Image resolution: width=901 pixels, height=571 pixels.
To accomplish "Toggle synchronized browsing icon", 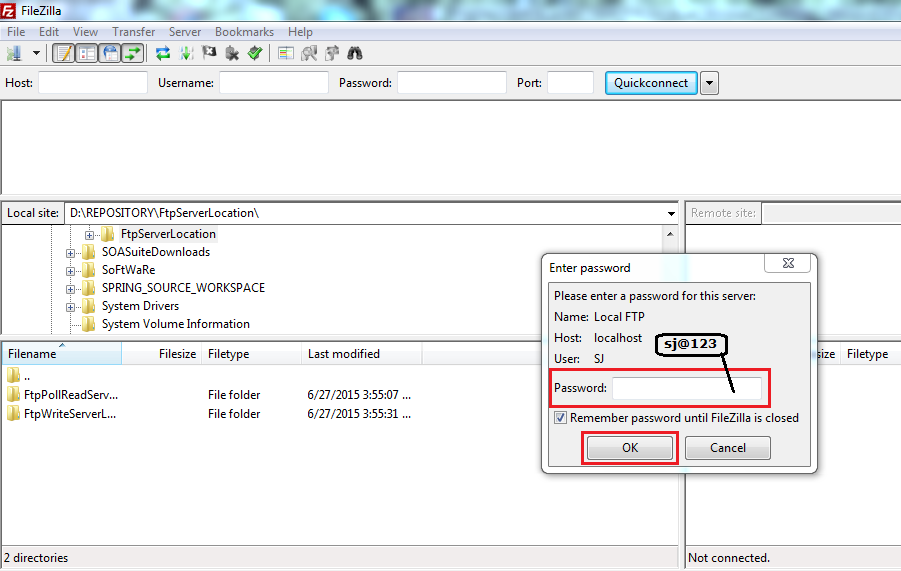I will coord(332,53).
